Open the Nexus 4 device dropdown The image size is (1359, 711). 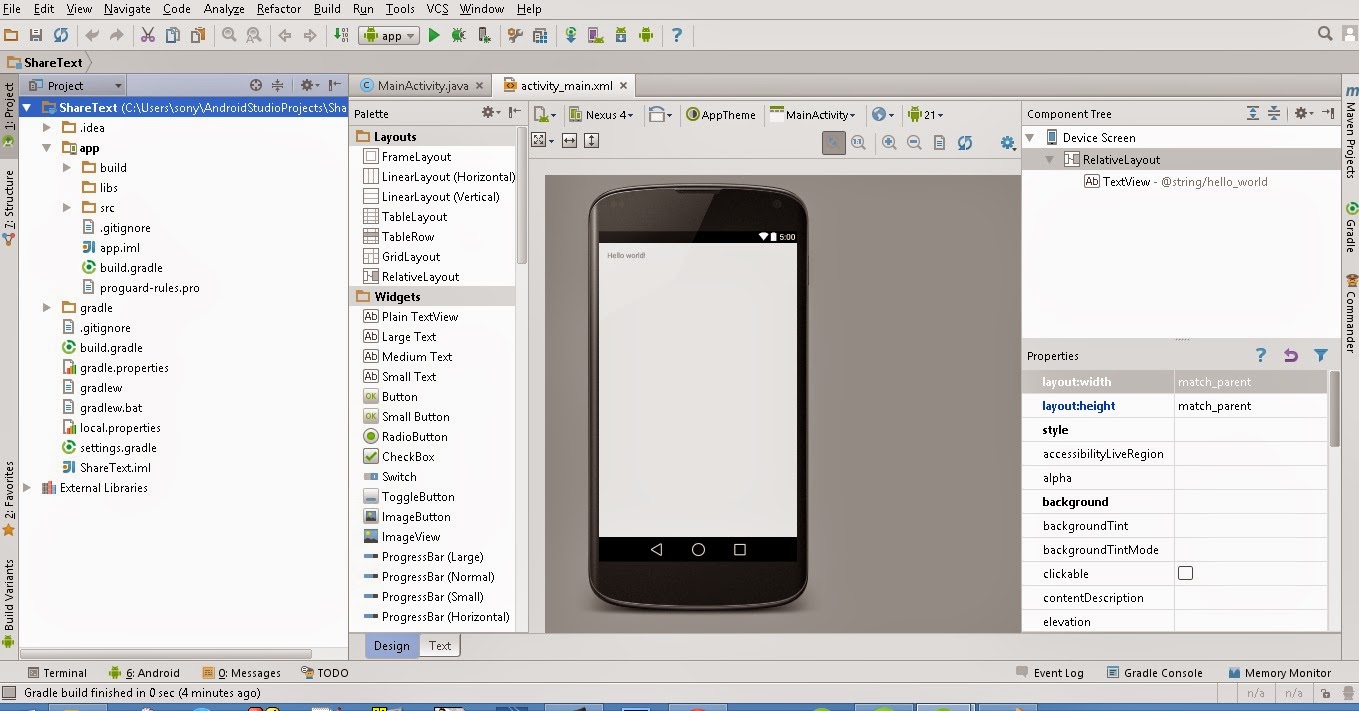(602, 114)
